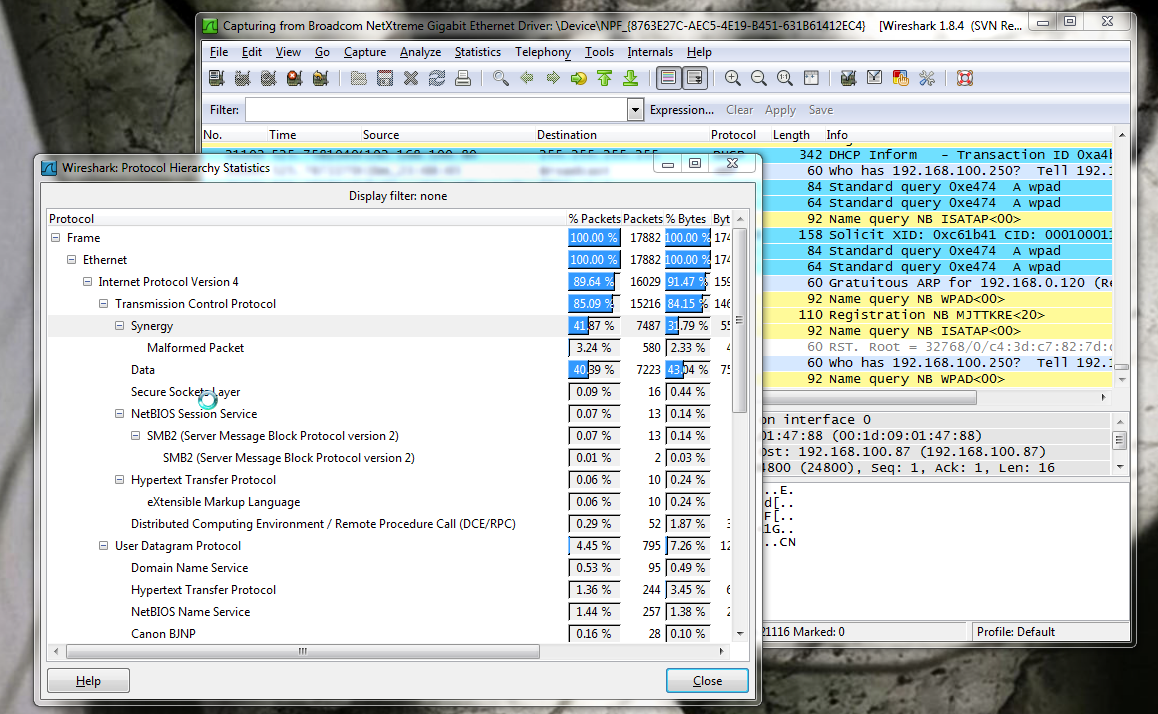Jump to first packet icon

[x=604, y=78]
